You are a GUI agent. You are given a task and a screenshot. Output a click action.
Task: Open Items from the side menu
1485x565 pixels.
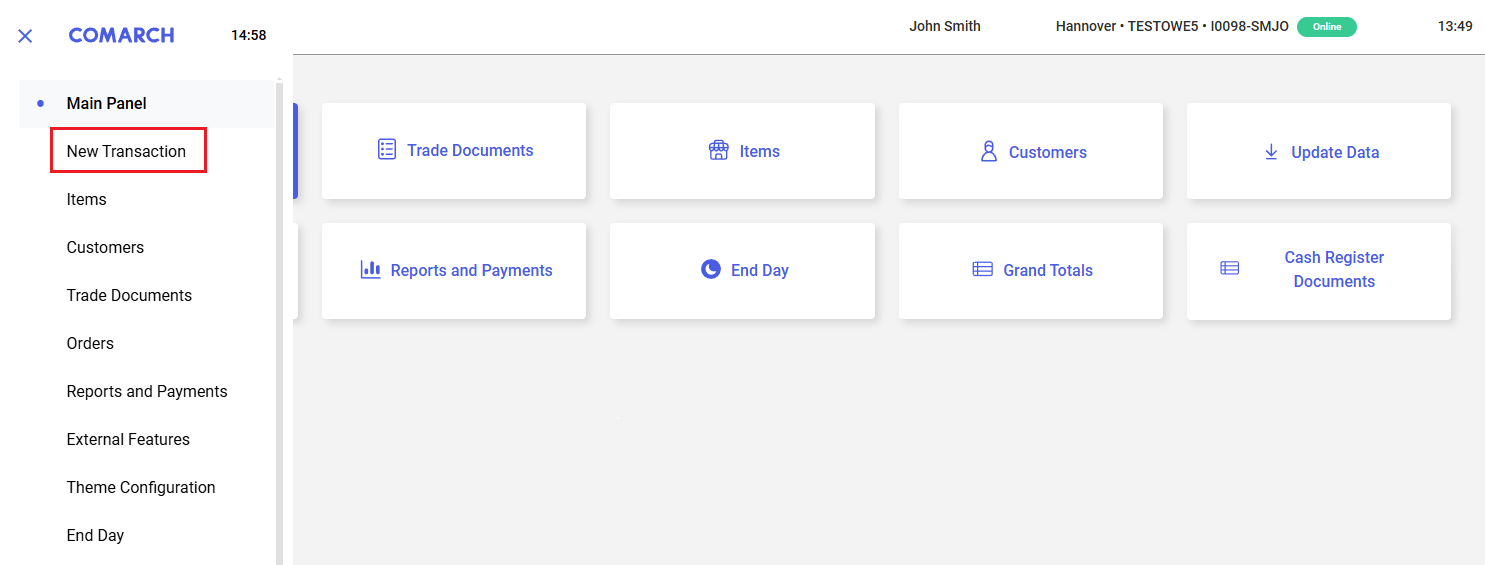click(x=87, y=199)
